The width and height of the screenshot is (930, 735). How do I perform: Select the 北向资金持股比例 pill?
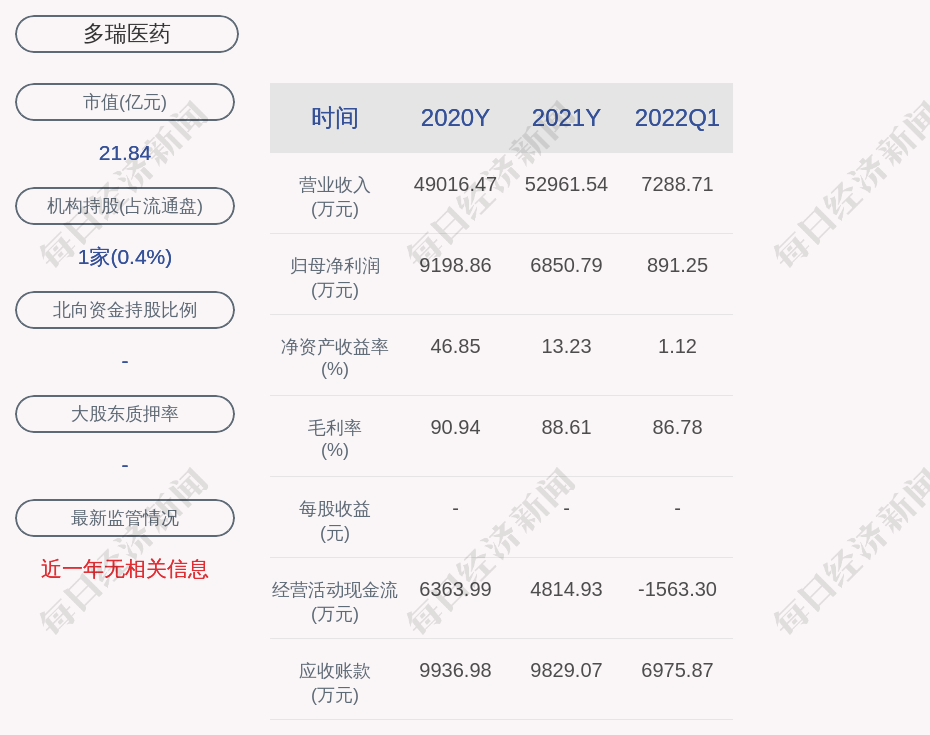click(x=125, y=310)
